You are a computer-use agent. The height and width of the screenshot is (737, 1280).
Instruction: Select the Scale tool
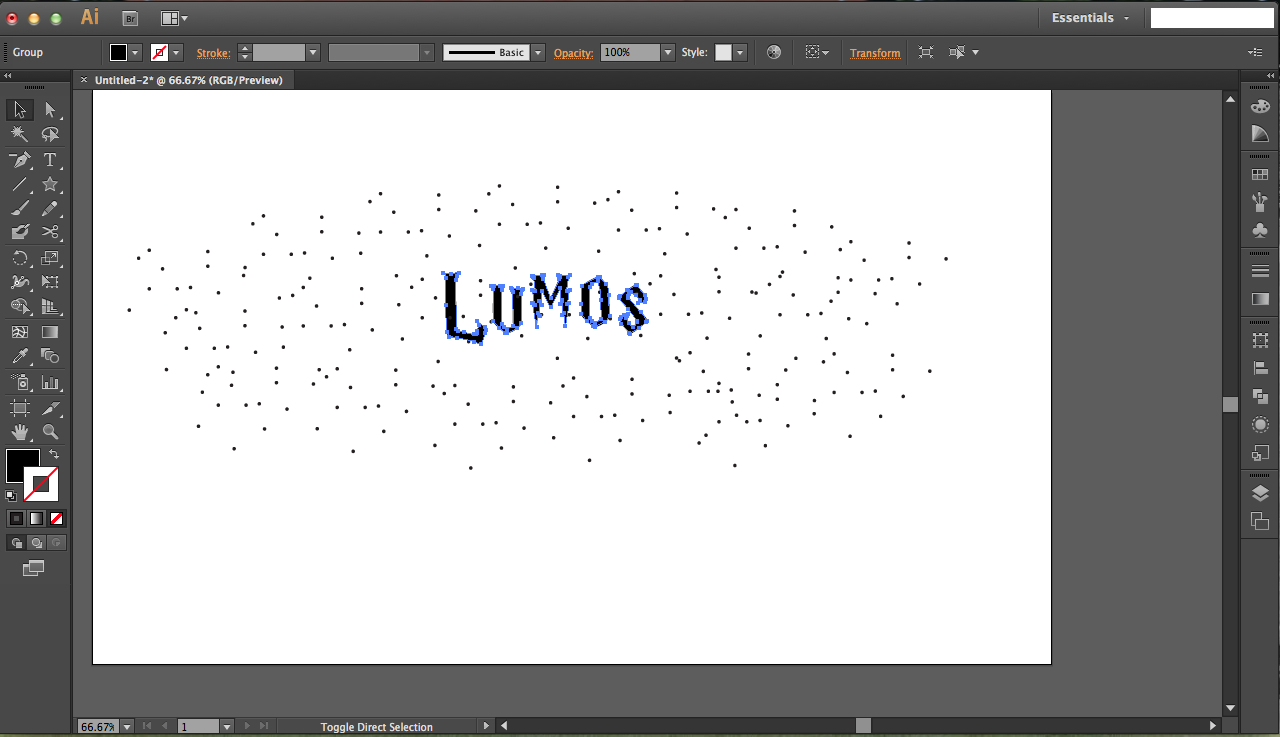point(50,258)
